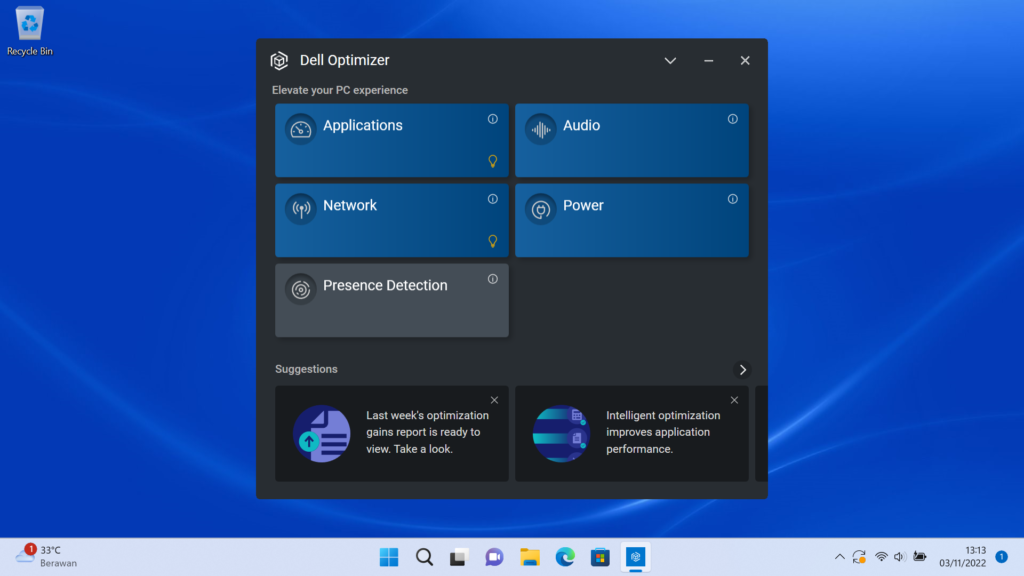The width and height of the screenshot is (1024, 576).
Task: Open taskbar Search
Action: [424, 557]
